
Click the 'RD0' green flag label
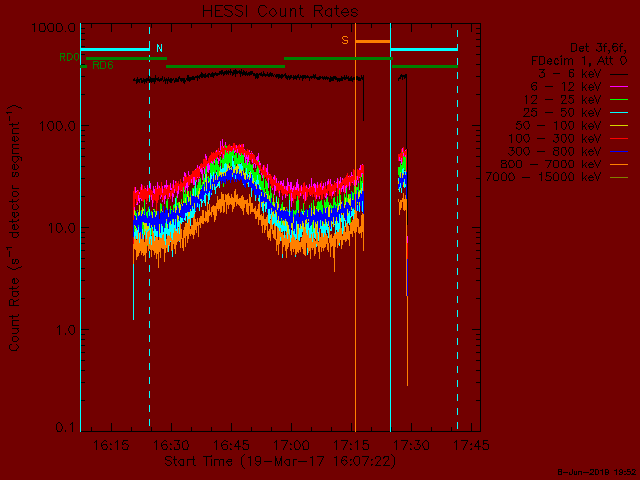[69, 57]
